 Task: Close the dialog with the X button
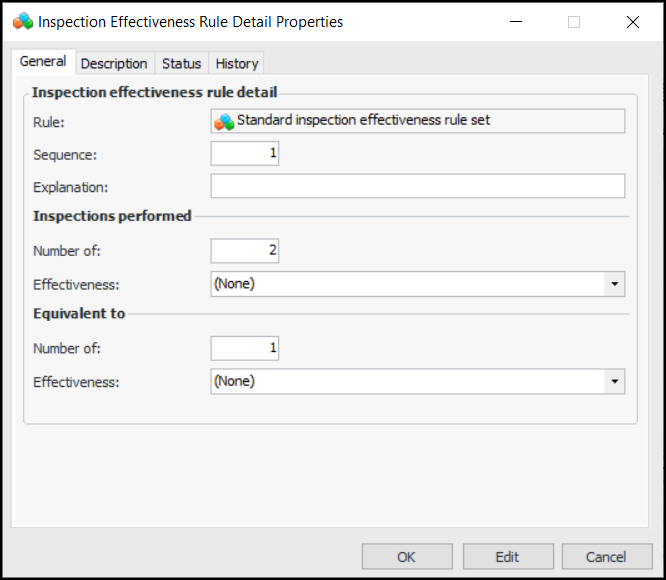[x=633, y=21]
